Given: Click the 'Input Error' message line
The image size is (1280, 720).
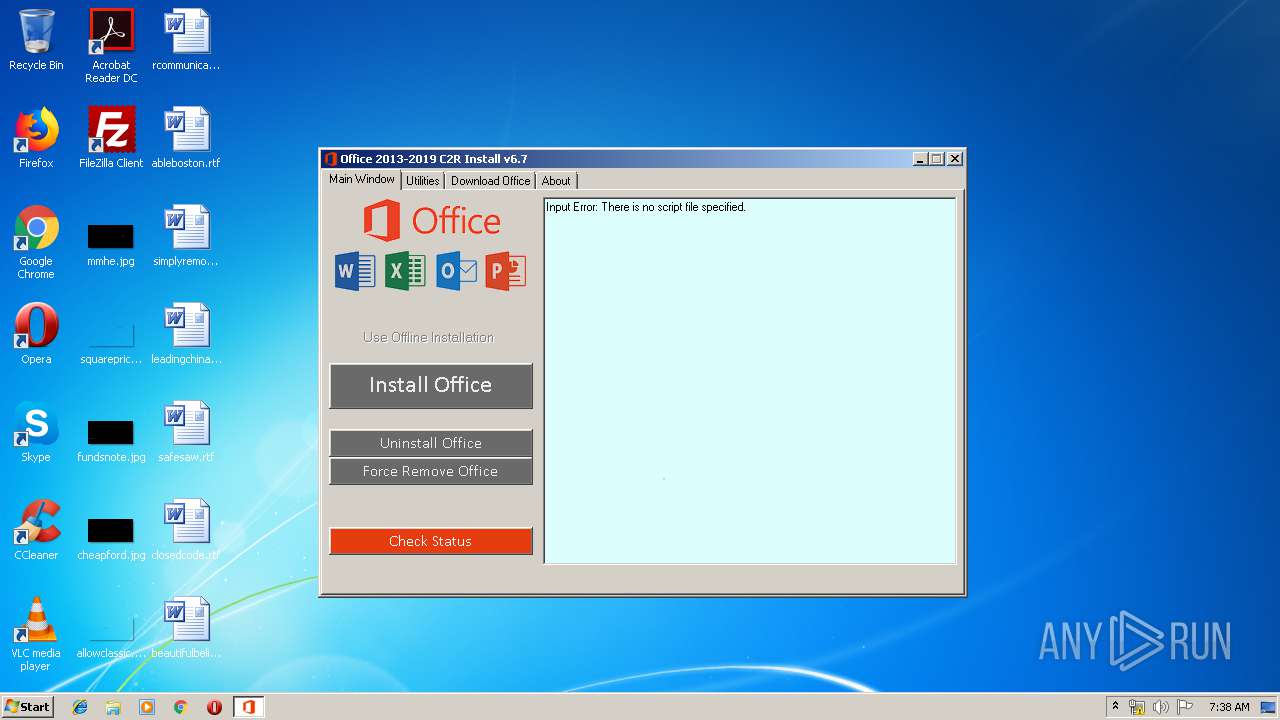Looking at the screenshot, I should click(646, 207).
